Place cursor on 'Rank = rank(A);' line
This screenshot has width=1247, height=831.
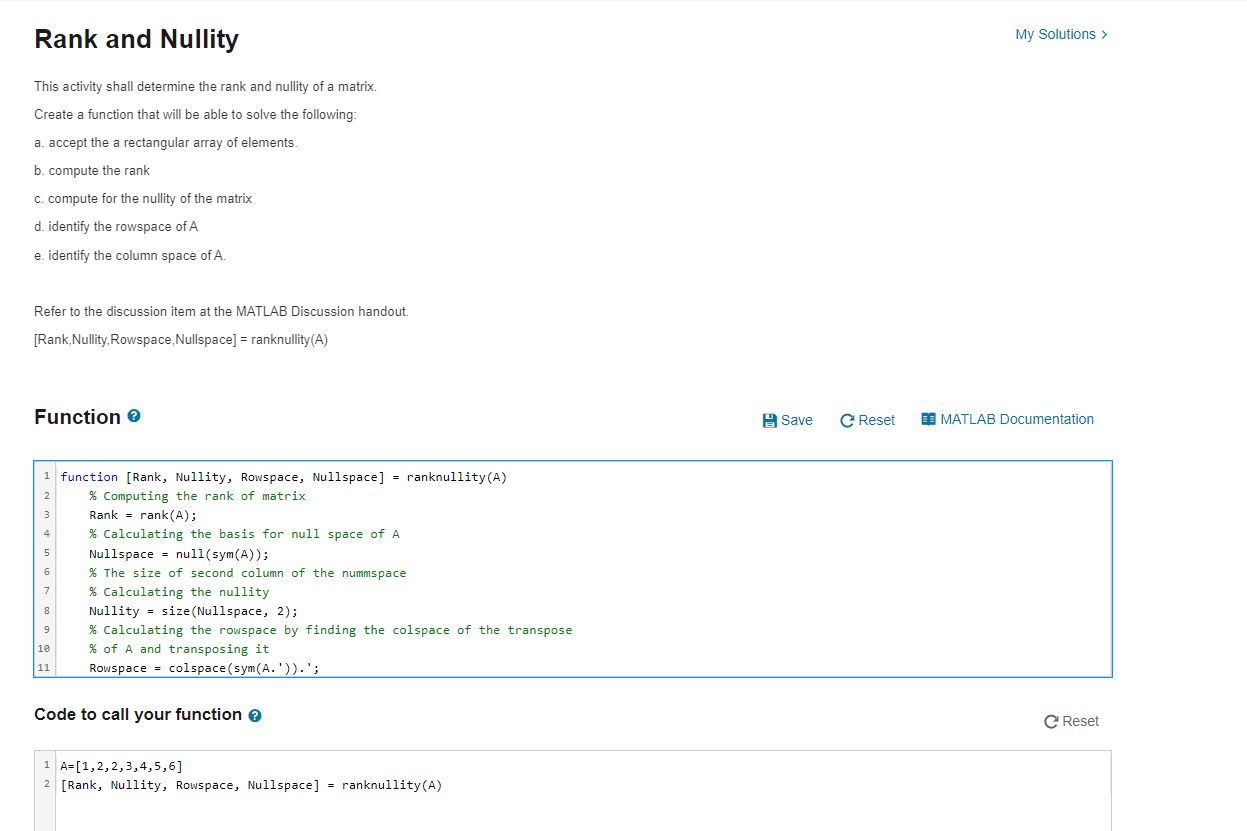point(143,515)
